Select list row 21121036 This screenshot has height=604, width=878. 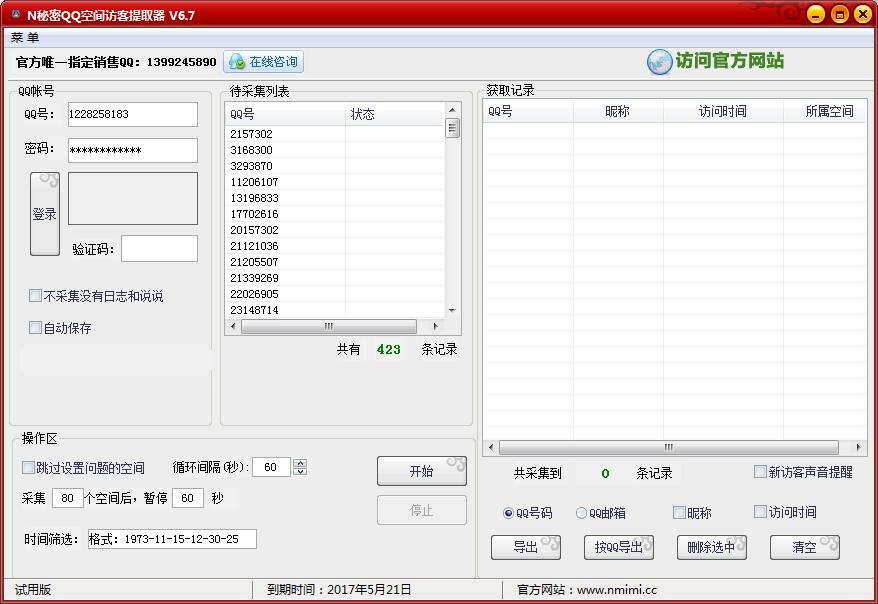pyautogui.click(x=335, y=246)
